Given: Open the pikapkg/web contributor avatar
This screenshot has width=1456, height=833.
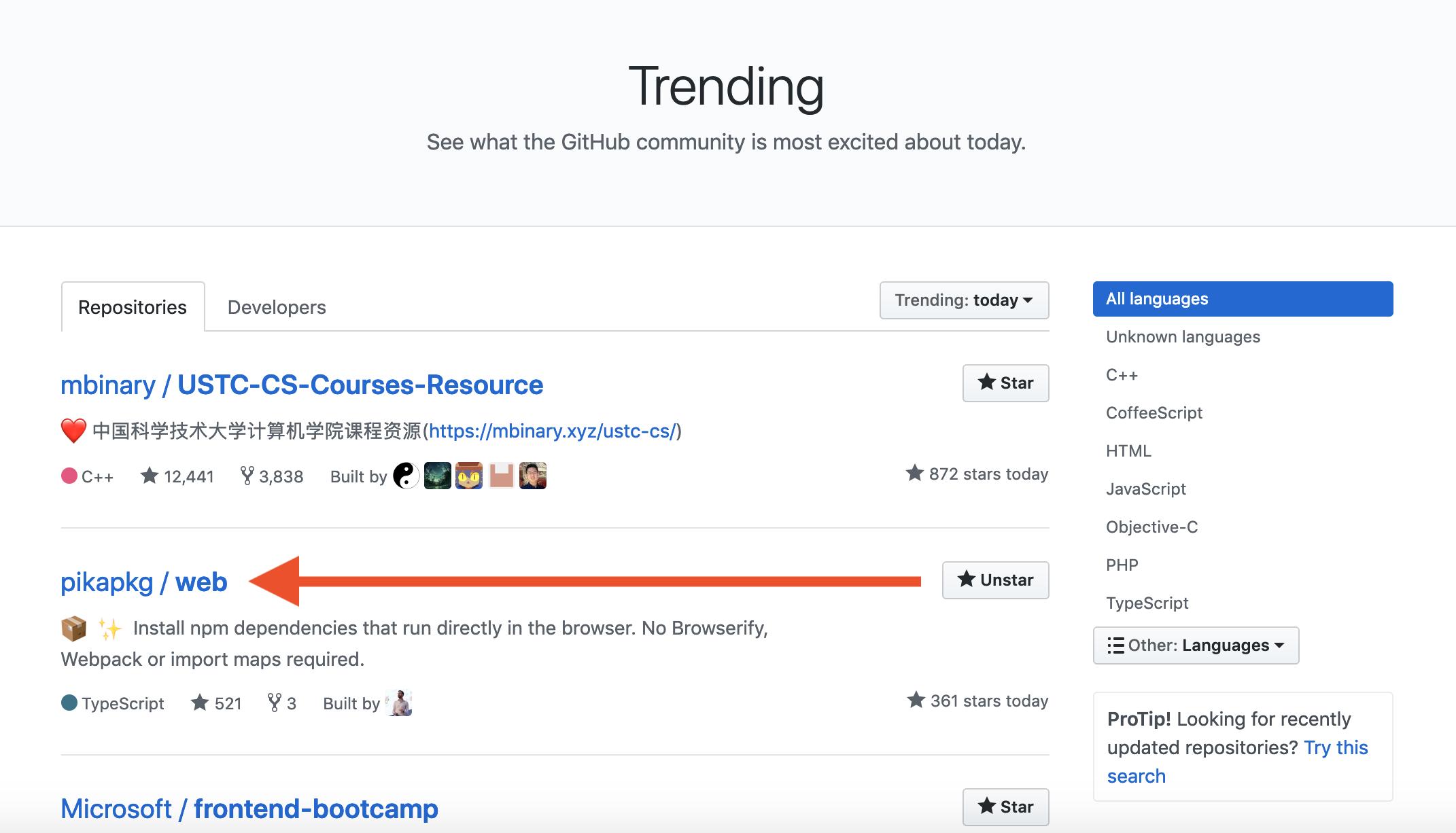Looking at the screenshot, I should [398, 703].
